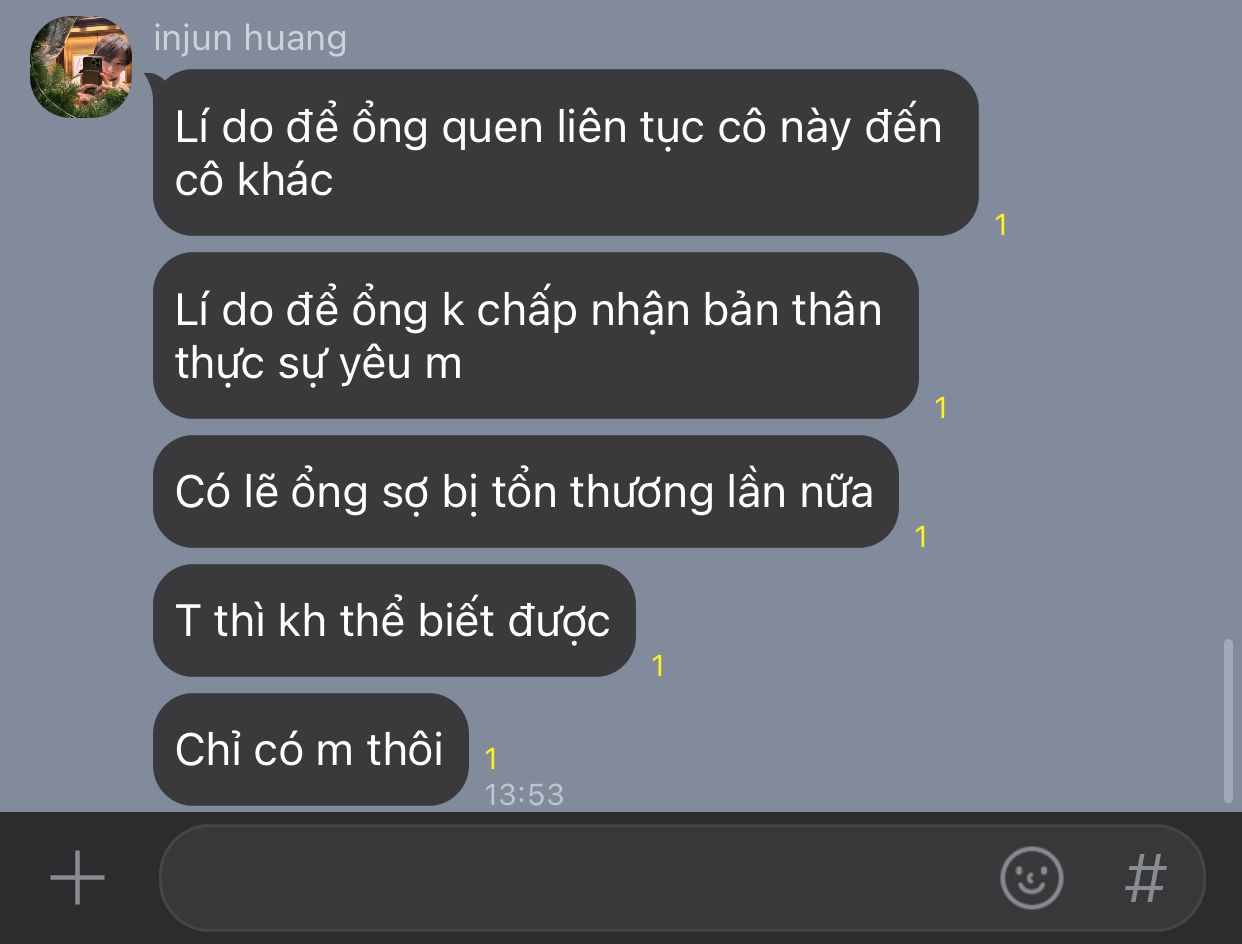Tap the bubble 'T thì kh thể biết được'
The height and width of the screenshot is (944, 1242).
(394, 621)
